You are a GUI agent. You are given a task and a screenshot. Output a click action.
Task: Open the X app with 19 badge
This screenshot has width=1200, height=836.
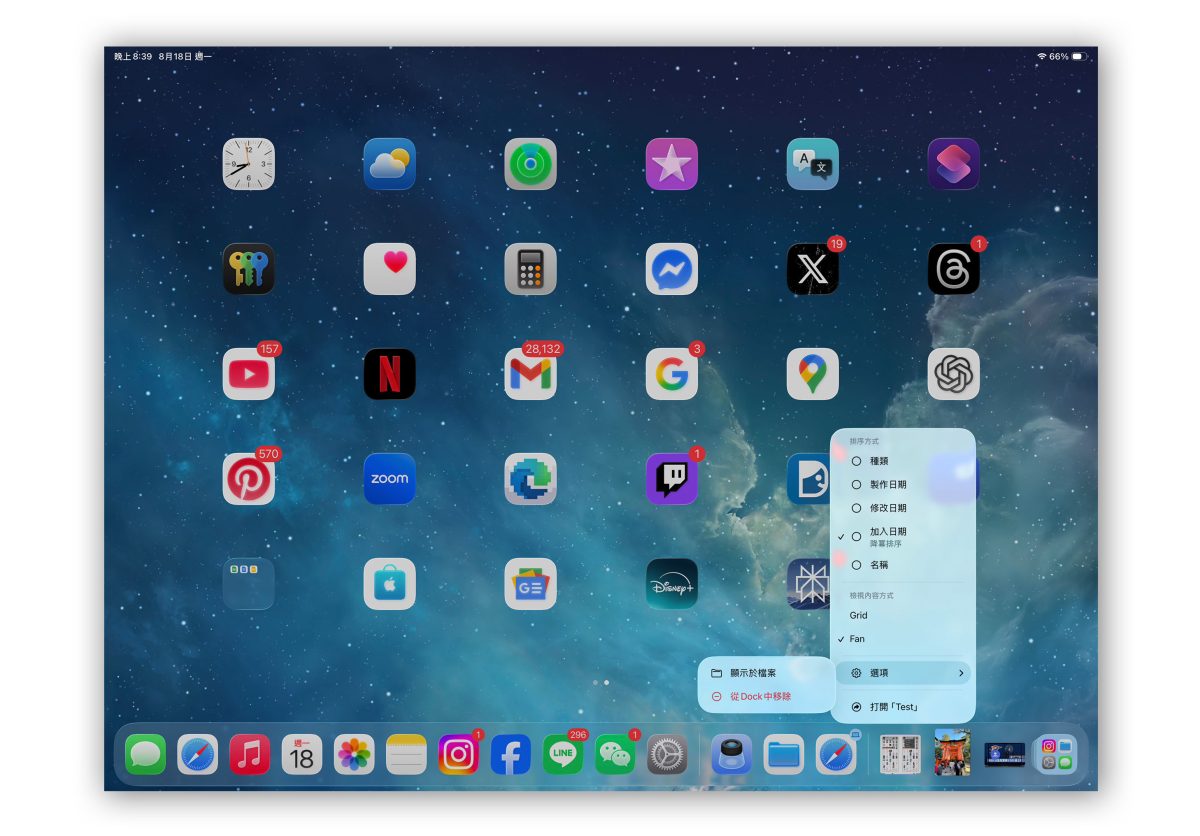[812, 269]
